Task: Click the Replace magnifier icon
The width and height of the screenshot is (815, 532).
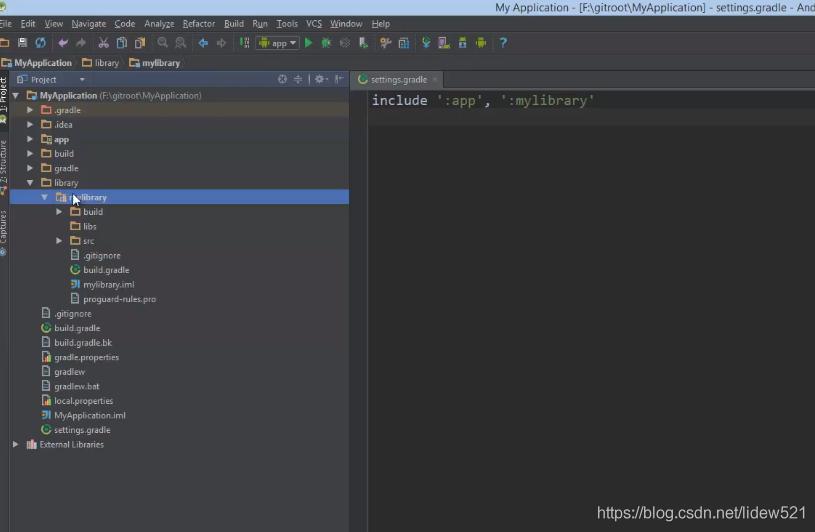Action: [180, 43]
